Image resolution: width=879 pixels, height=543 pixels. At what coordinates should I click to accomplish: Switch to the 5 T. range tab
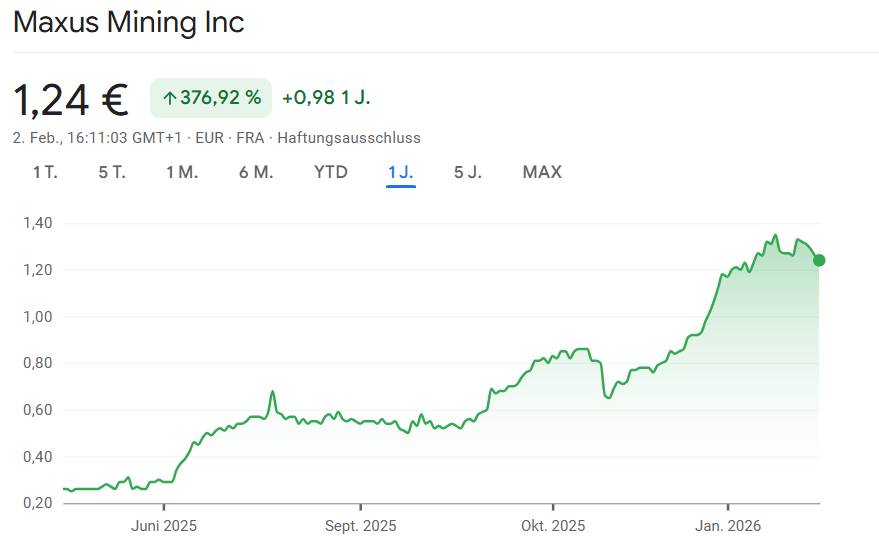(112, 172)
